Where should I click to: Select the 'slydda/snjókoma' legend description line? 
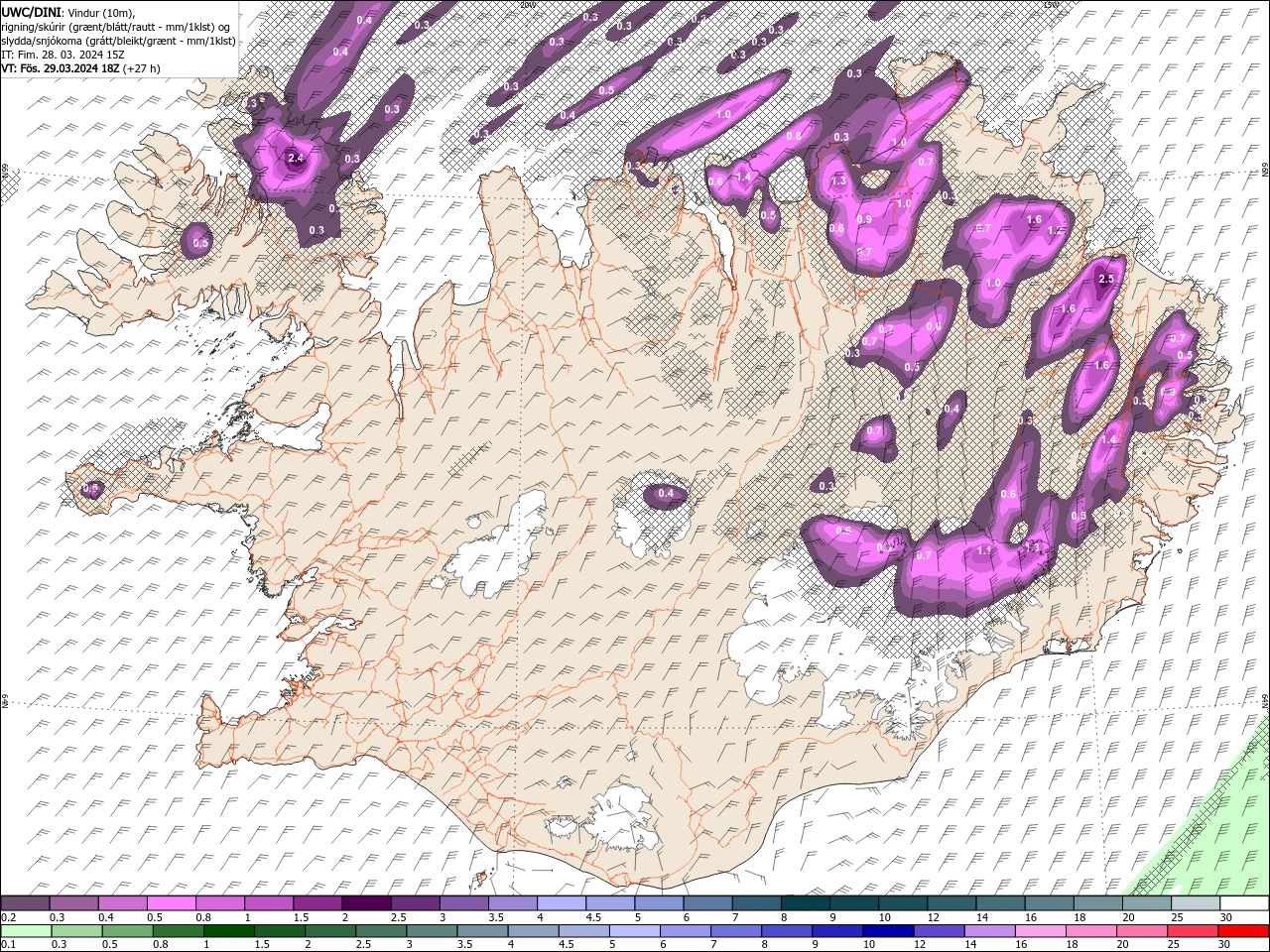(118, 41)
